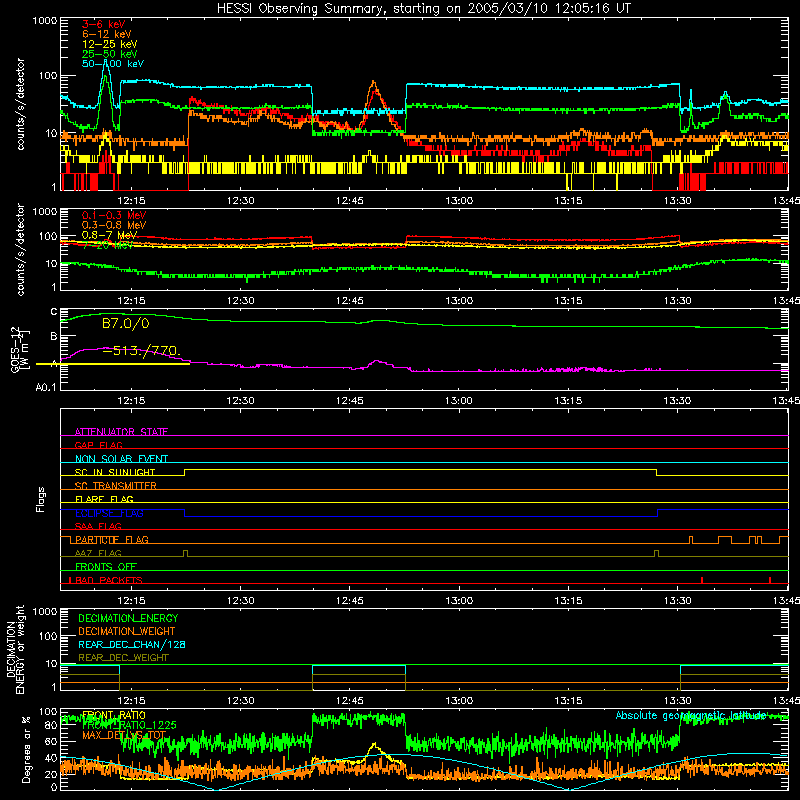Click the C level tick on the GOES axis
The width and height of the screenshot is (800, 800).
[54, 312]
